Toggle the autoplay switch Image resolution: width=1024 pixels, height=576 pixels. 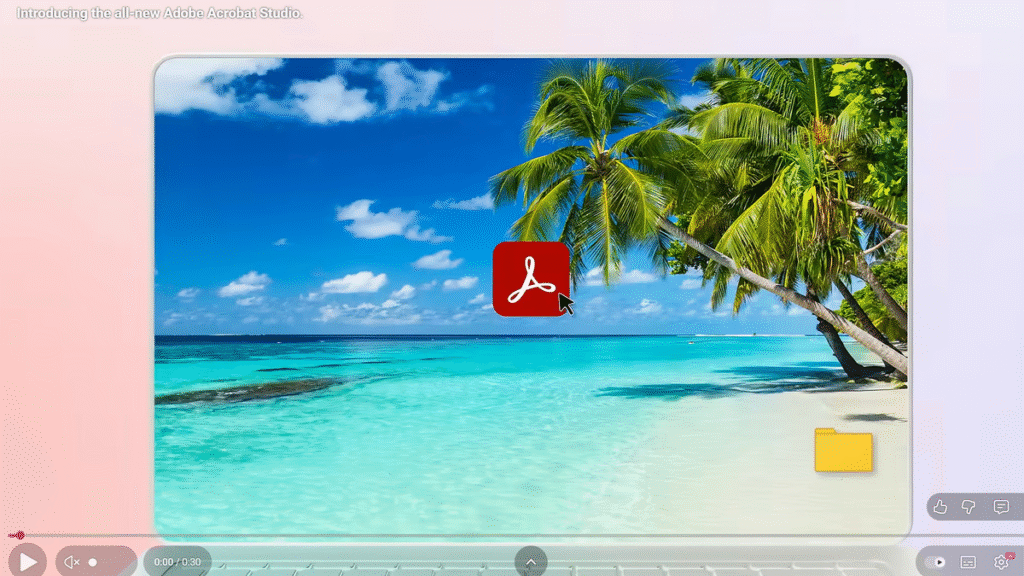click(935, 562)
